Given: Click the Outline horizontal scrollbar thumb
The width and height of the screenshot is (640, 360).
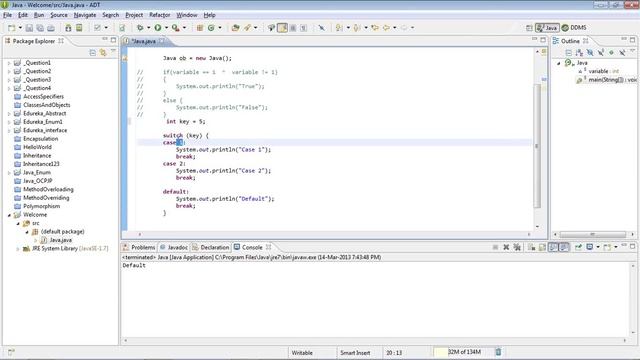Looking at the screenshot, I should point(593,234).
